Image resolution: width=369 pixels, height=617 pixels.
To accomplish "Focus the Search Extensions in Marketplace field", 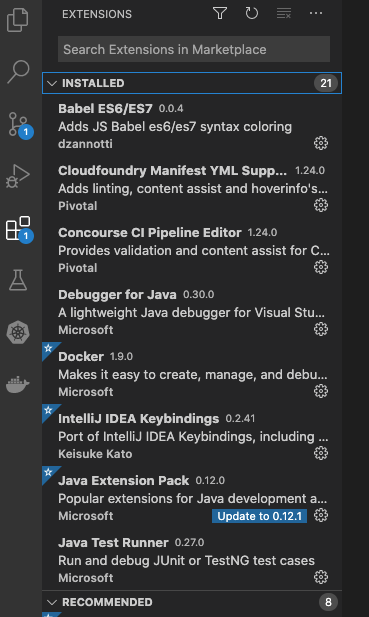I will (x=194, y=49).
